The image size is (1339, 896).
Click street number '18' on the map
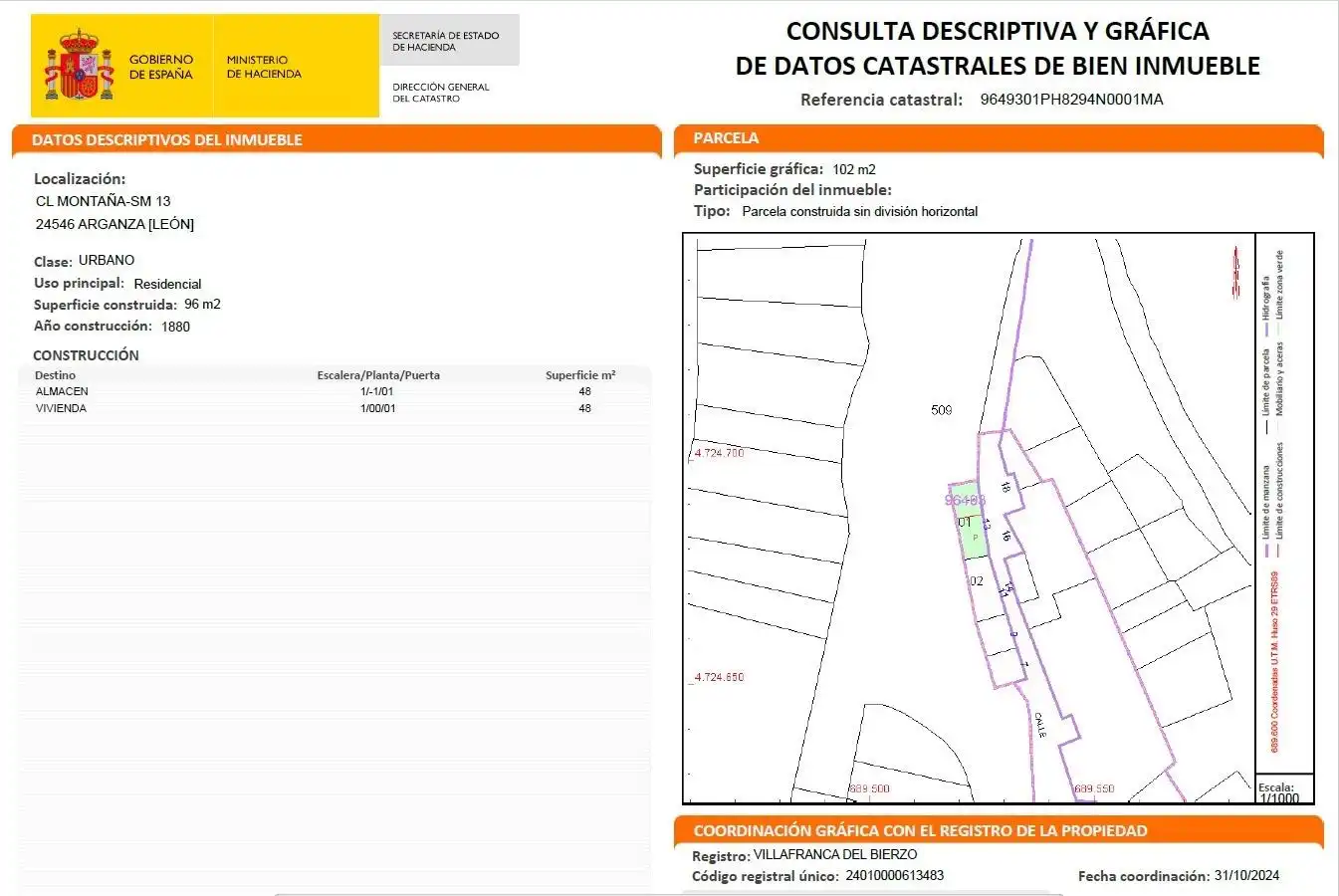pos(1005,488)
